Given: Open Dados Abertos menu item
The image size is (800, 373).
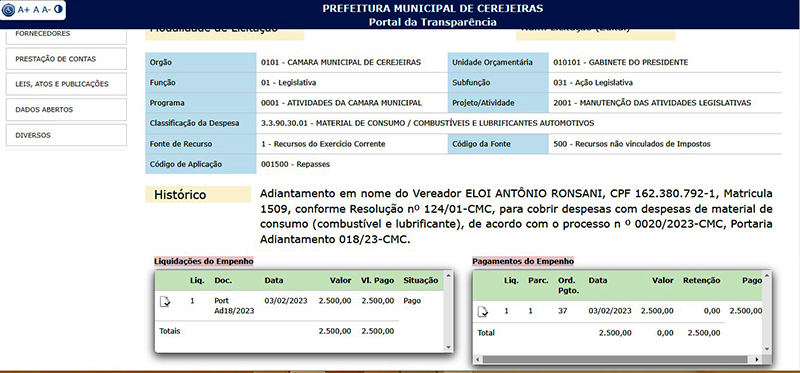Looking at the screenshot, I should (x=66, y=110).
